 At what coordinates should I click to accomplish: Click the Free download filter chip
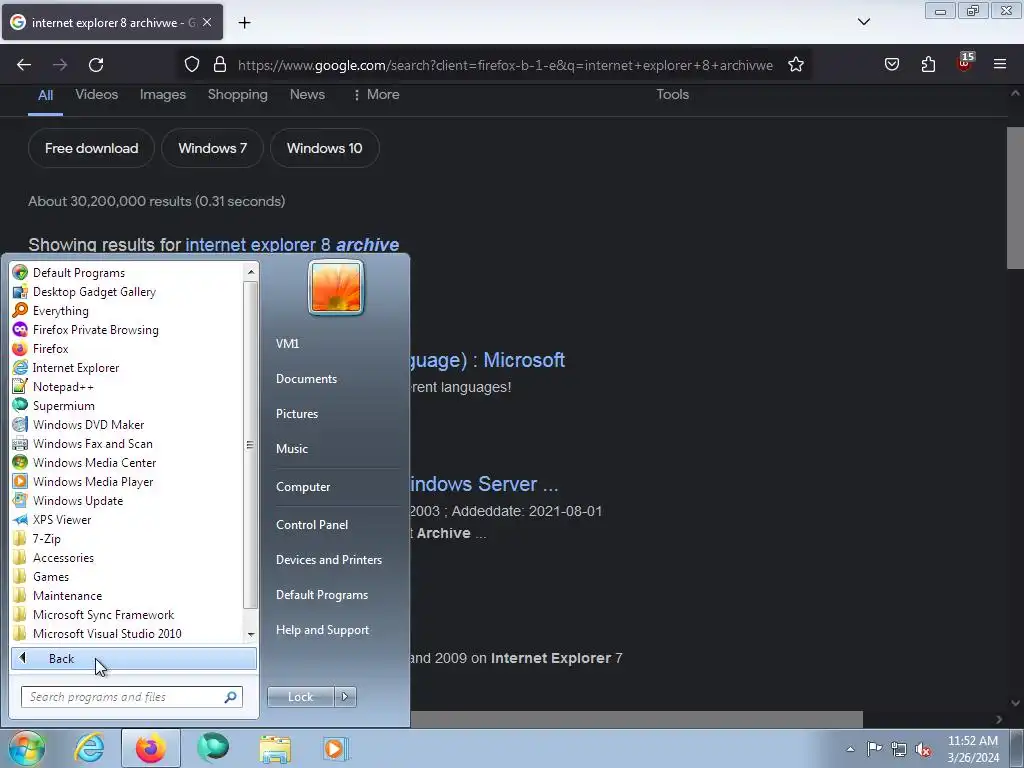[x=91, y=148]
